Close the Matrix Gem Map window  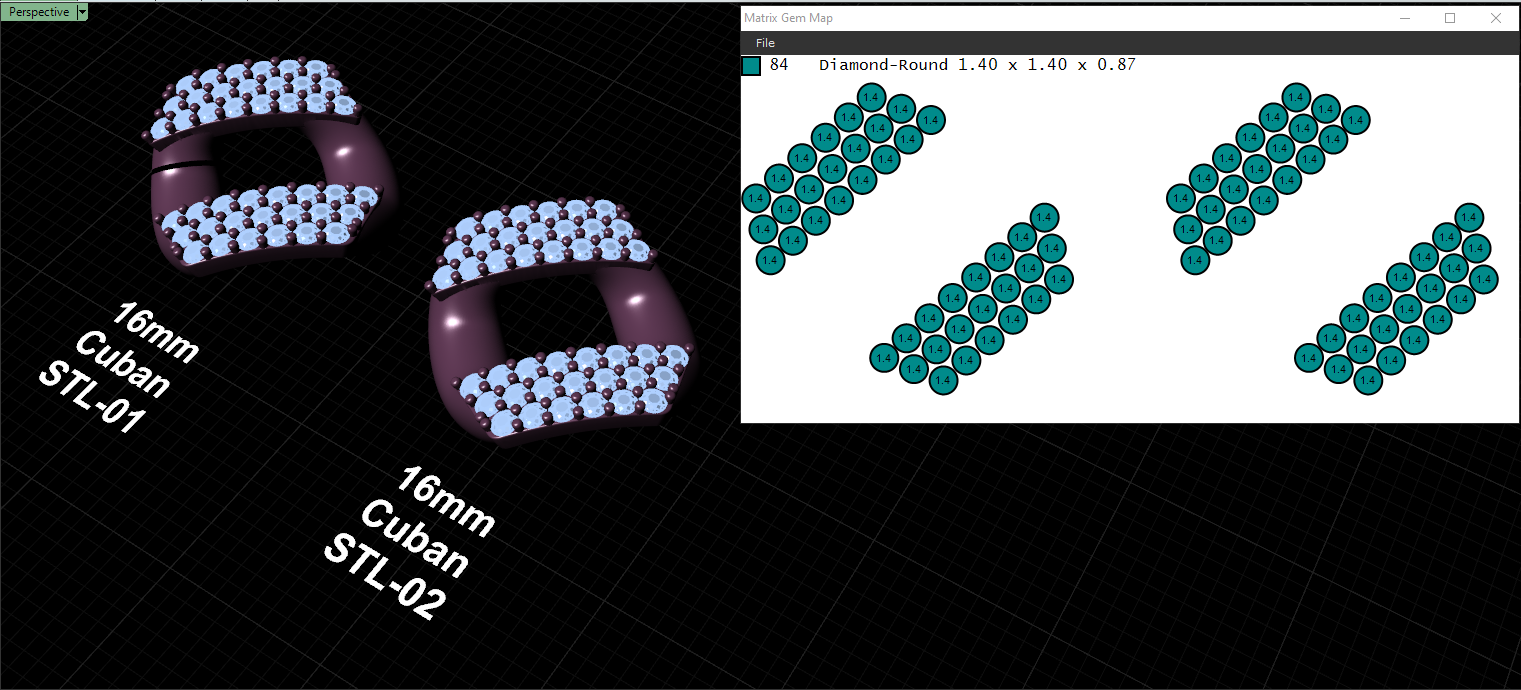[1496, 18]
